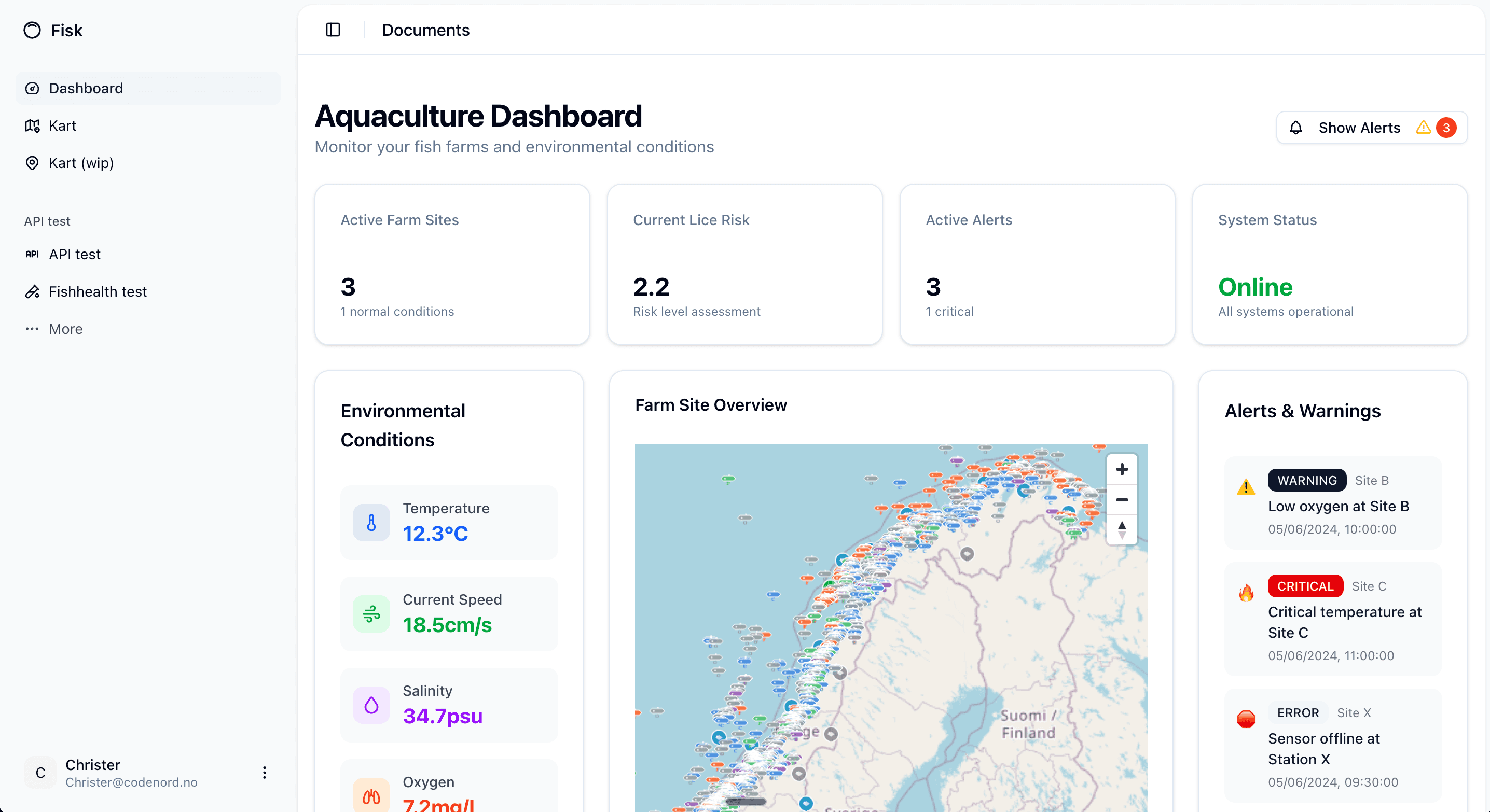Viewport: 1490px width, 812px height.
Task: Click the API test sidebar icon
Action: [x=32, y=254]
